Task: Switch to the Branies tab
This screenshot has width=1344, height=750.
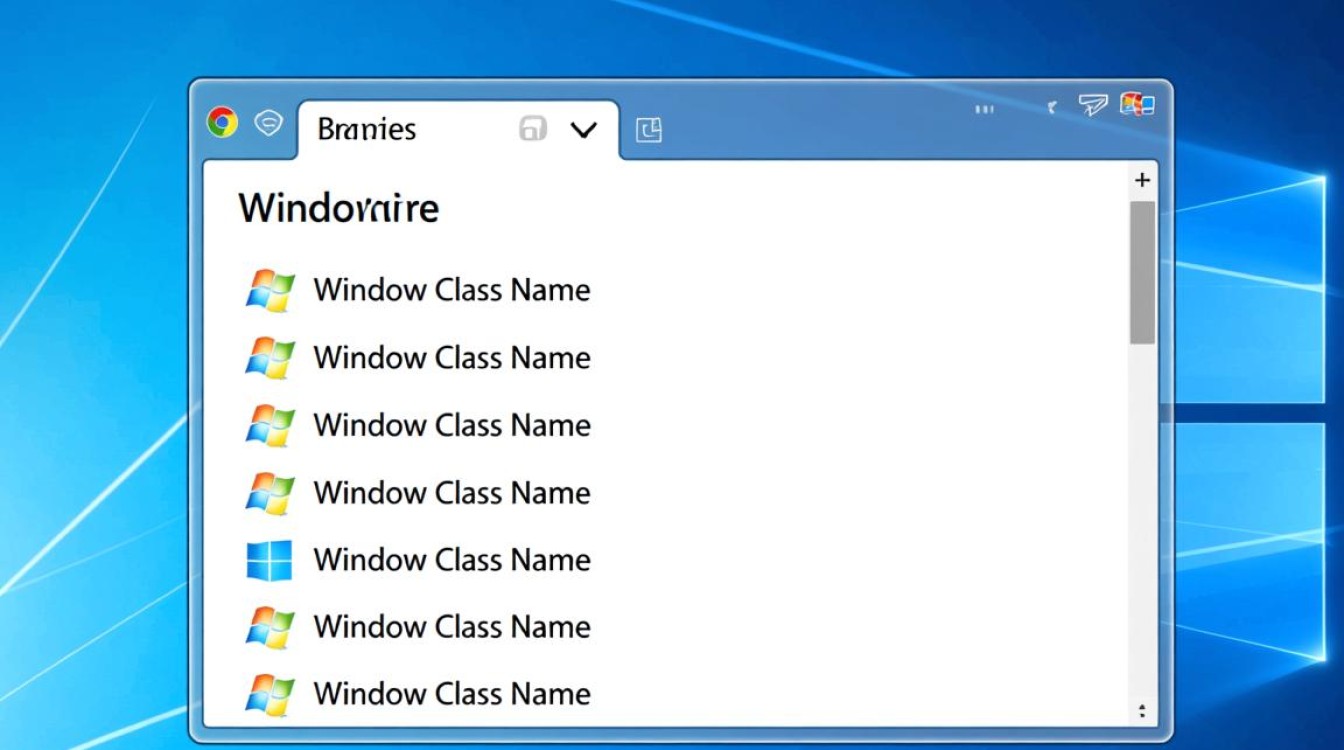Action: 367,130
